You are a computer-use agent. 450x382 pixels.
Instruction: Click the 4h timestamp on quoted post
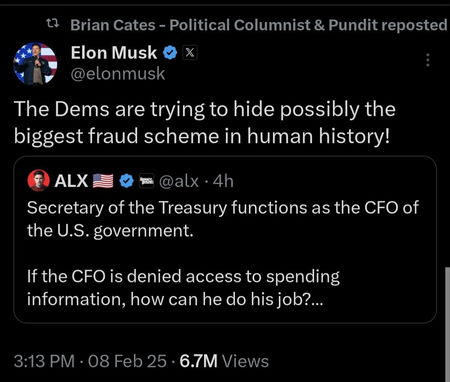pos(223,181)
